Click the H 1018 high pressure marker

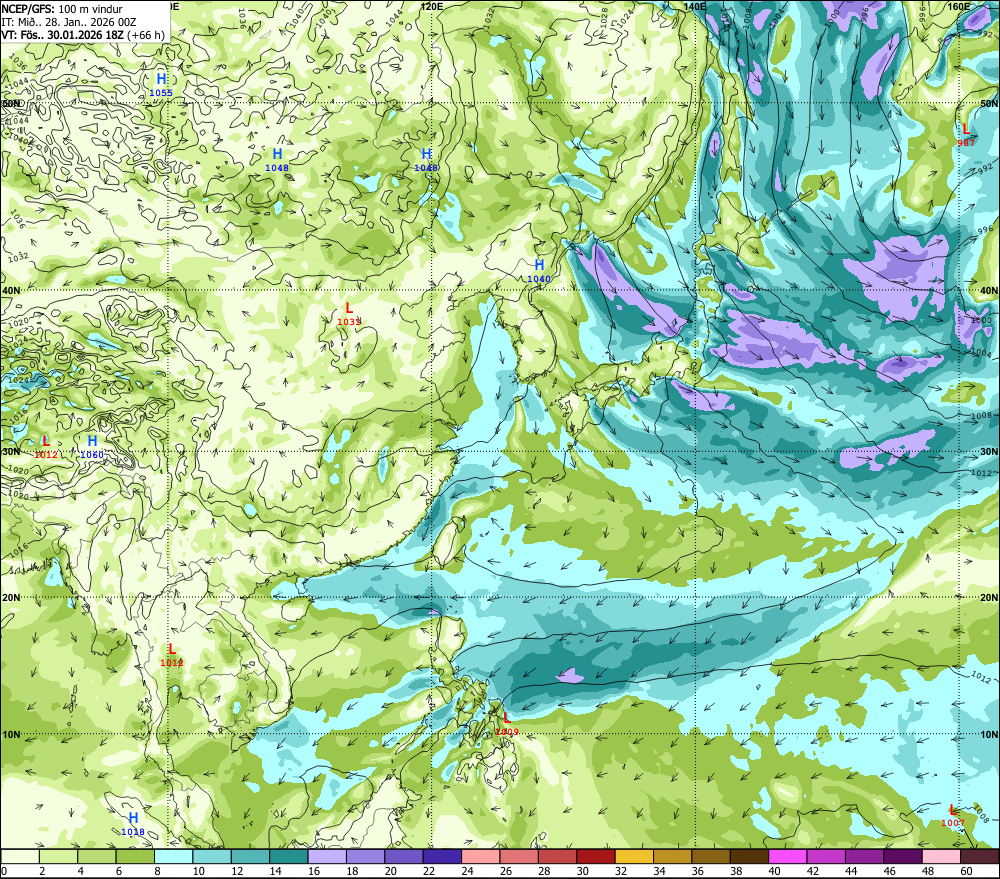coord(133,824)
